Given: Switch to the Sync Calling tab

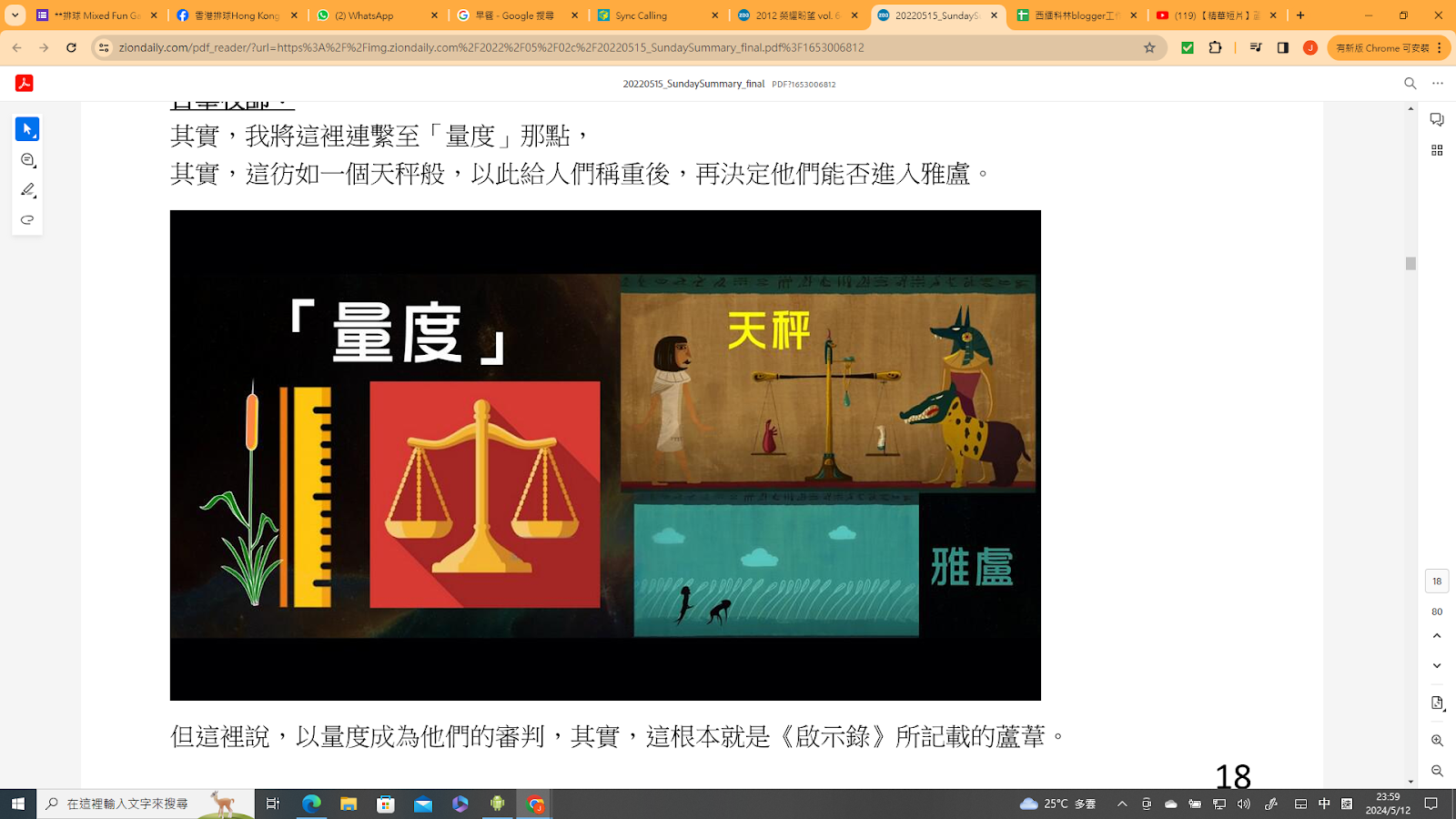Looking at the screenshot, I should coord(658,15).
